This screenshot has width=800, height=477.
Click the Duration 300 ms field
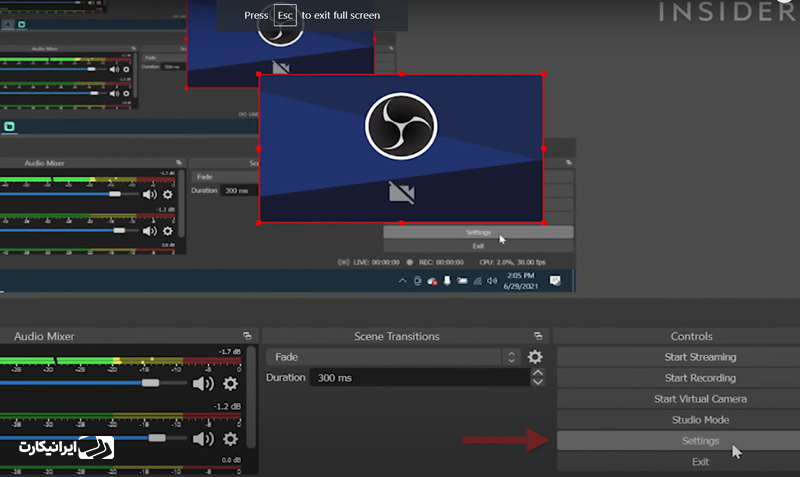point(420,378)
